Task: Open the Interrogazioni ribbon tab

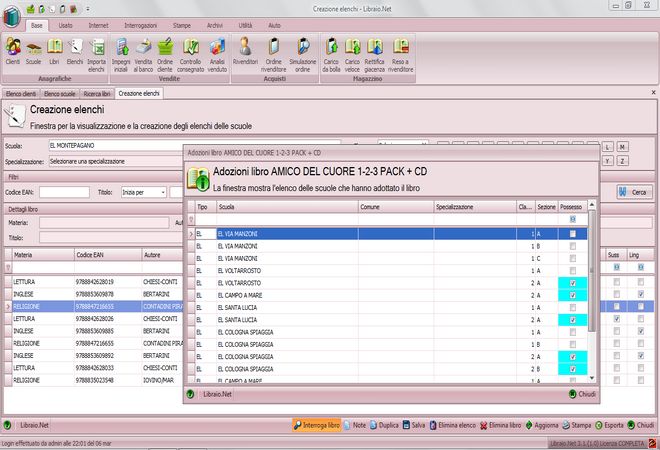Action: 141,26
